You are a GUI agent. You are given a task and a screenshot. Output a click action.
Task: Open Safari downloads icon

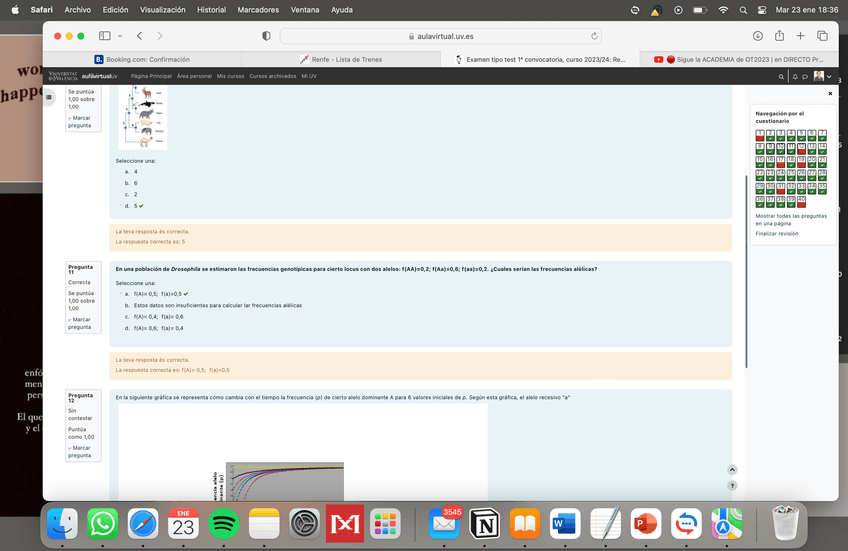(758, 36)
